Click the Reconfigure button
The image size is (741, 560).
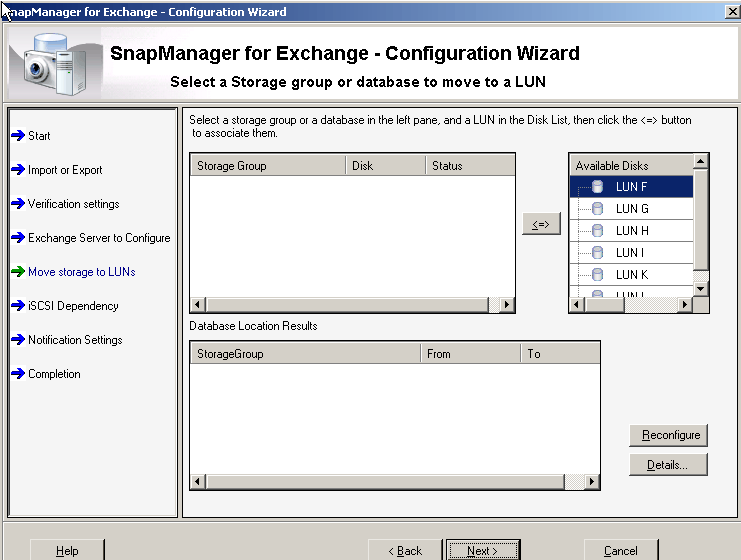point(669,435)
